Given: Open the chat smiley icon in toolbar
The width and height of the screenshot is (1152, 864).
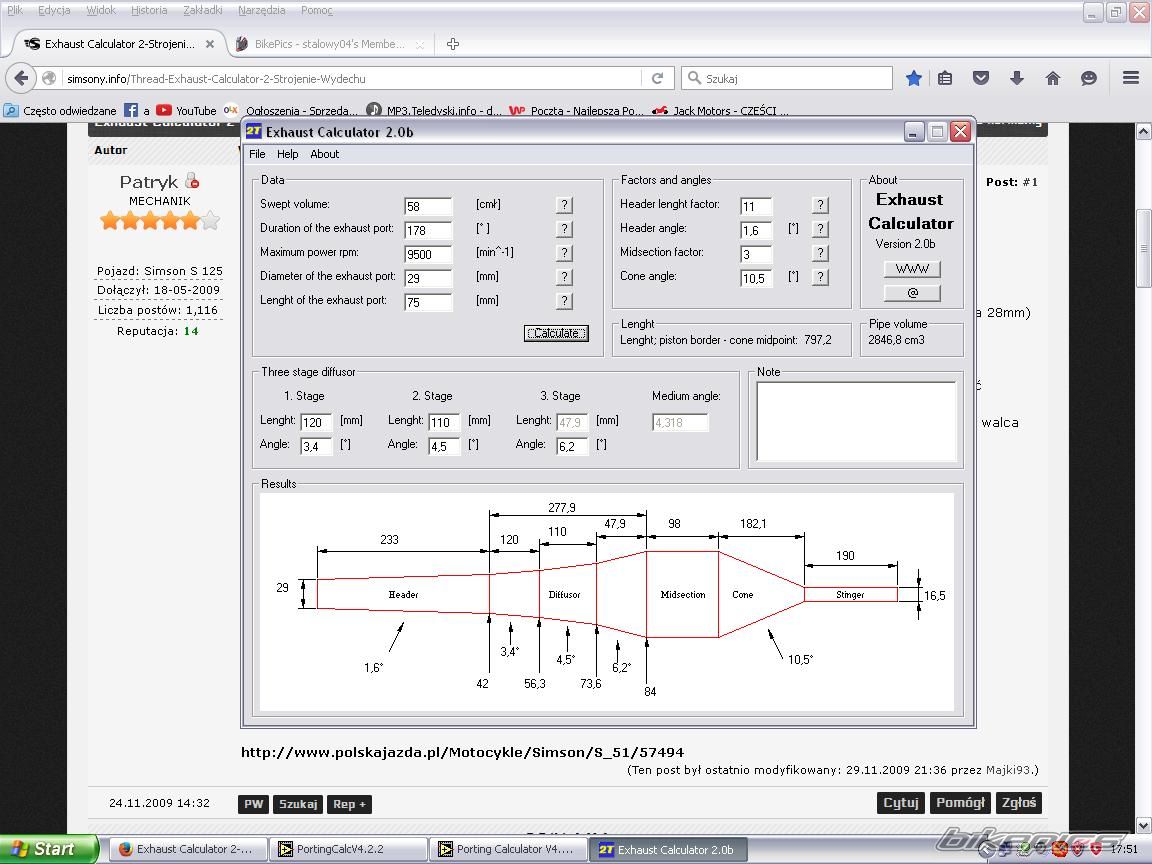Looking at the screenshot, I should 1089,78.
